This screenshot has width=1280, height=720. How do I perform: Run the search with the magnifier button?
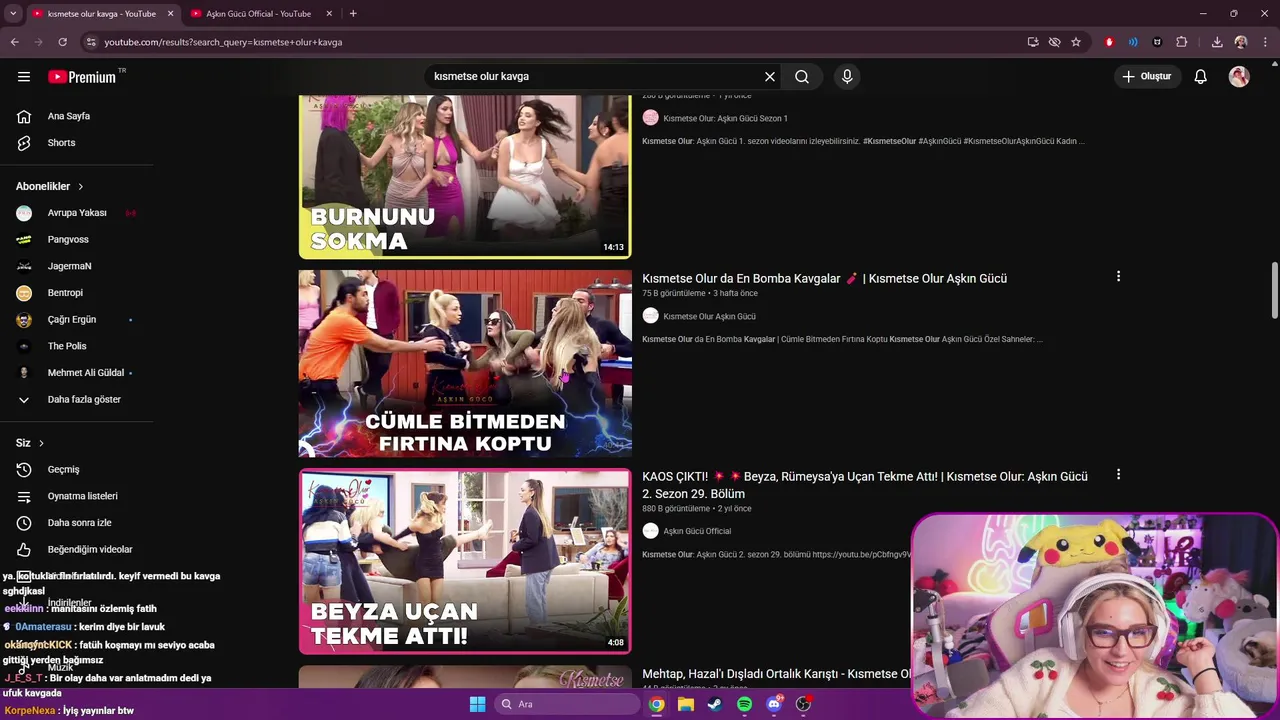coord(802,77)
